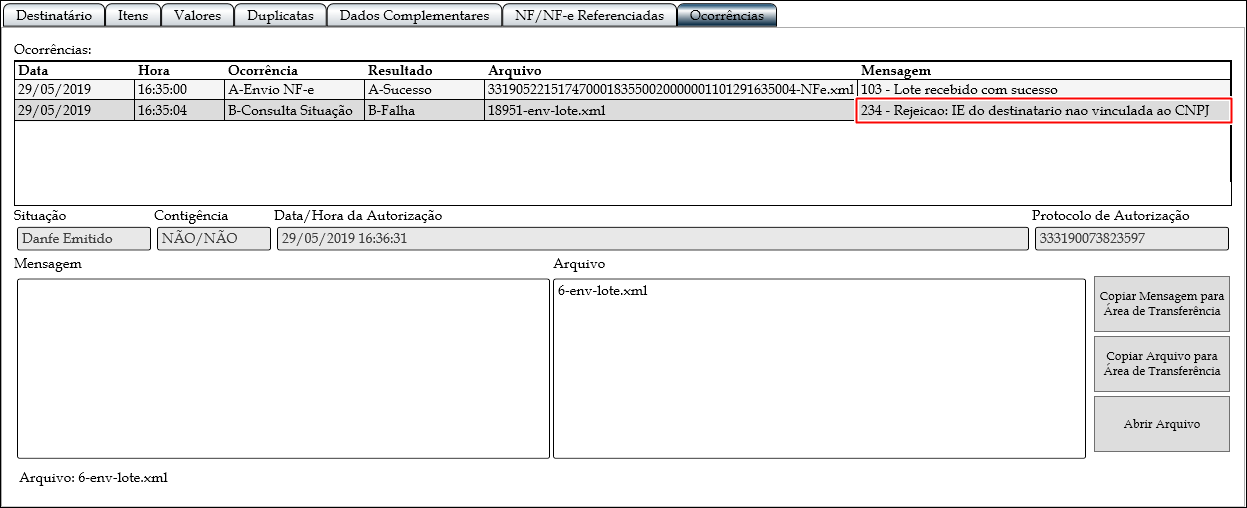The width and height of the screenshot is (1247, 508).
Task: Click the A-Sucesso result cell
Action: click(x=425, y=90)
